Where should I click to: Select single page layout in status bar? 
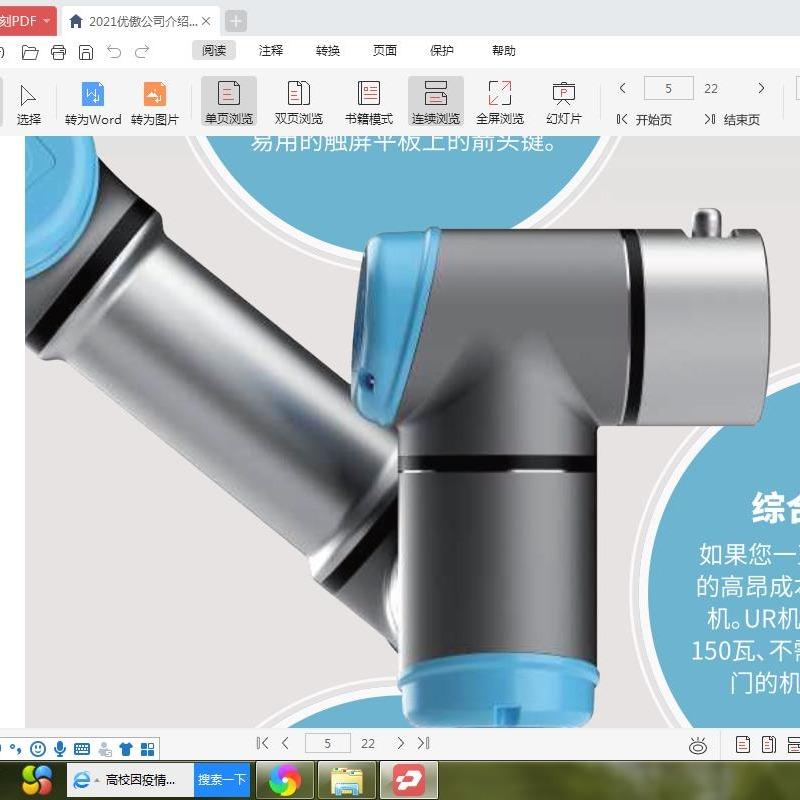[743, 745]
